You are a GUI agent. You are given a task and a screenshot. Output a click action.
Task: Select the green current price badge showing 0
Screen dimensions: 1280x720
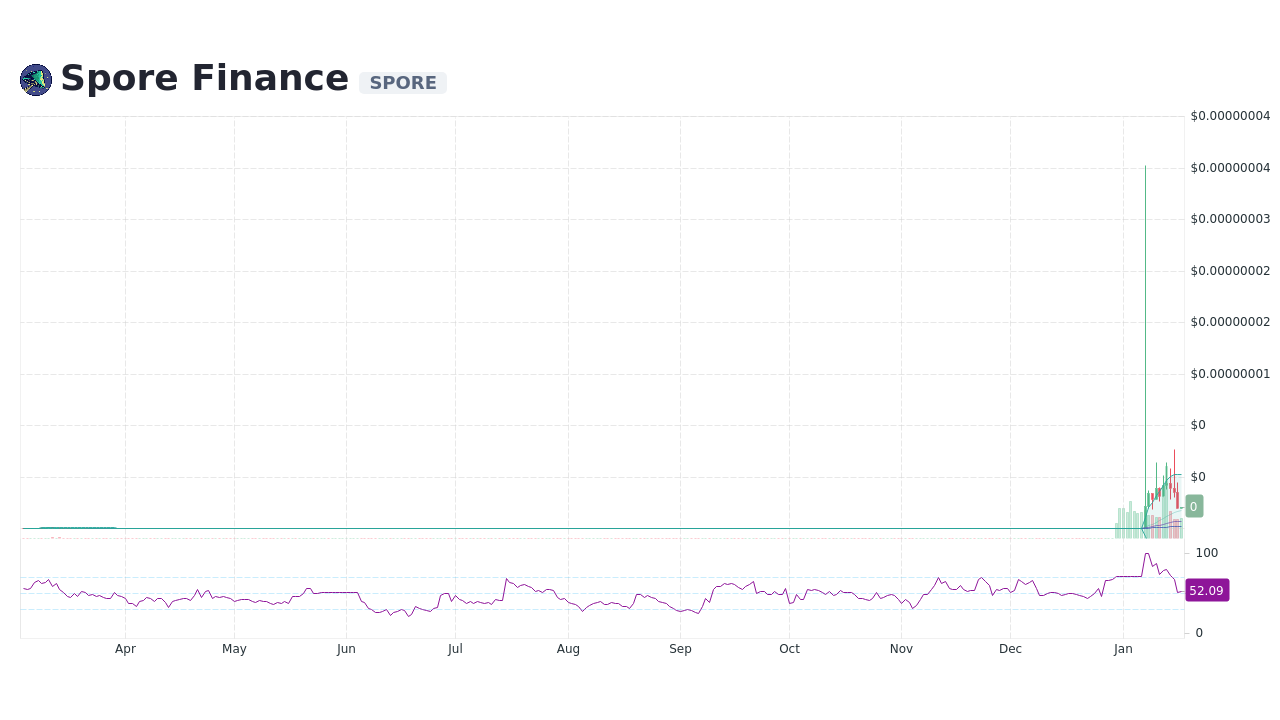[x=1193, y=506]
